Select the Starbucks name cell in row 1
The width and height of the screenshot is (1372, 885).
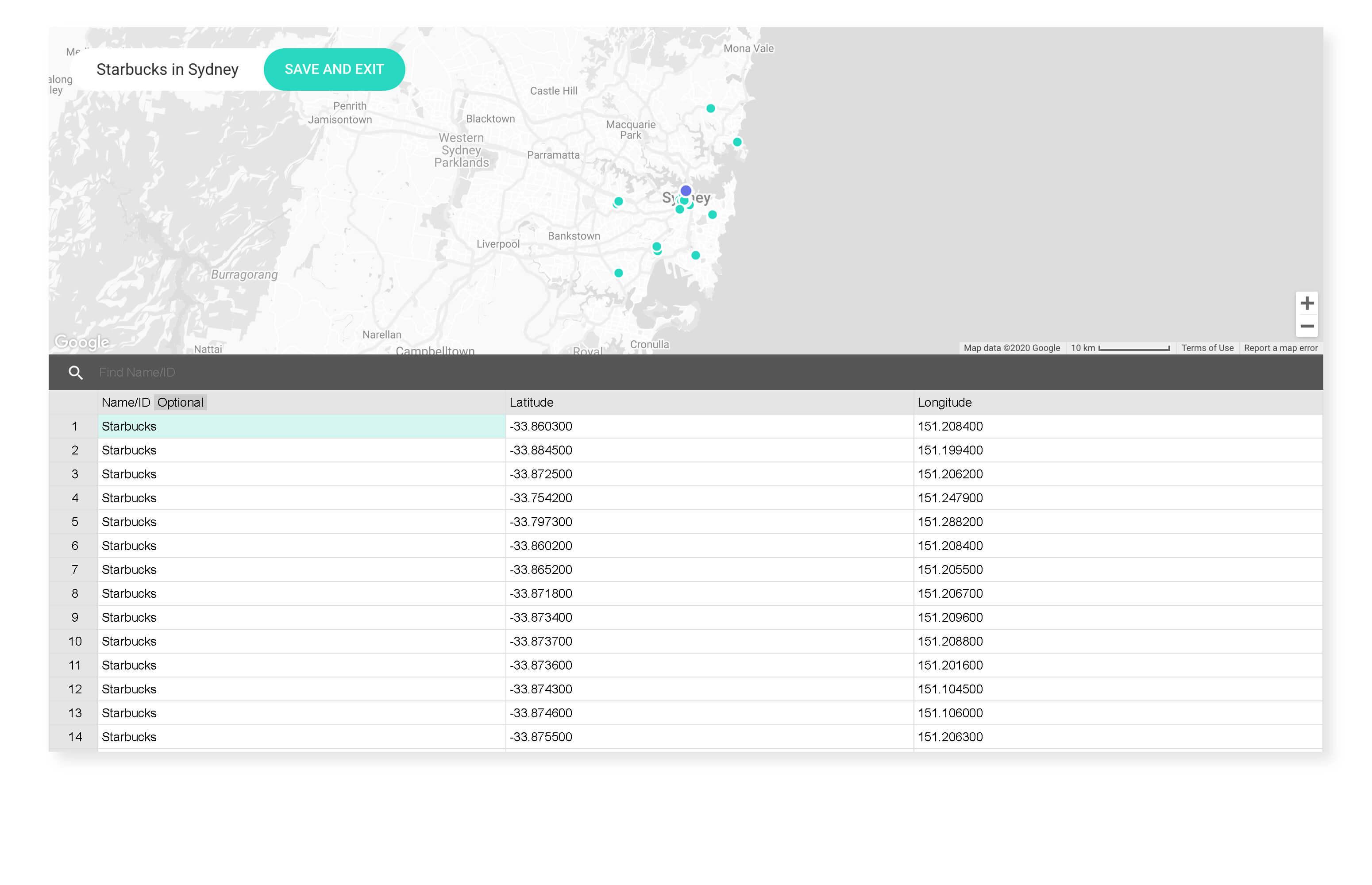pyautogui.click(x=302, y=427)
